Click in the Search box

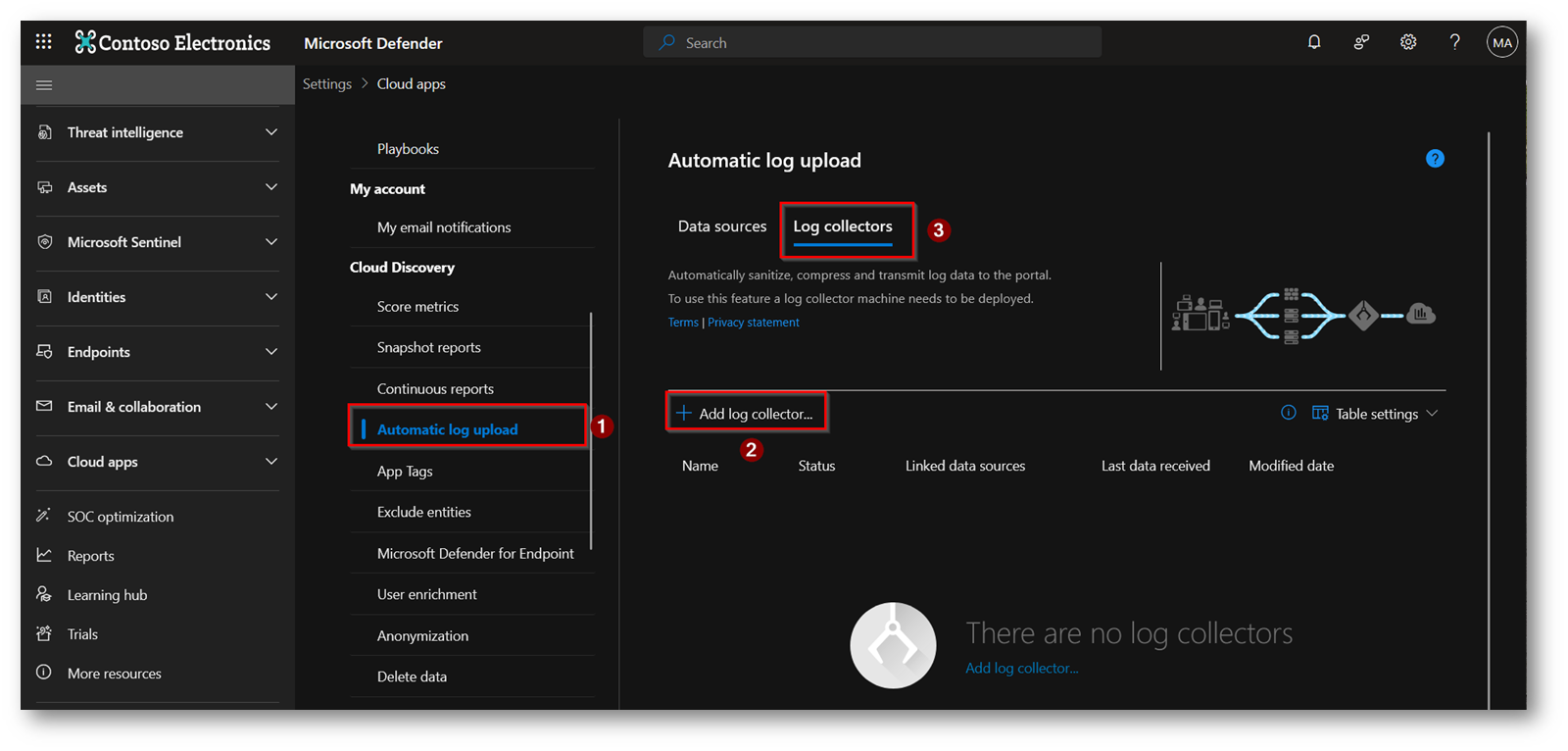872,43
